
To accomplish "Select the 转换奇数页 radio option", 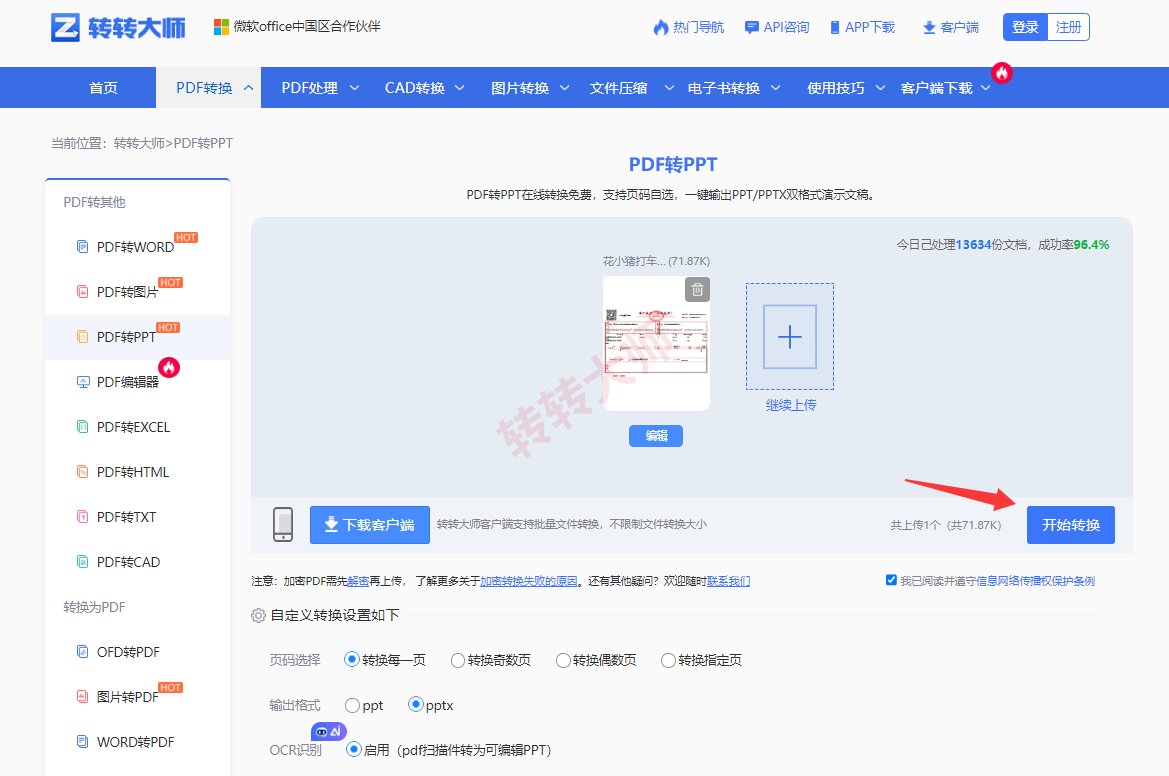I will point(458,660).
